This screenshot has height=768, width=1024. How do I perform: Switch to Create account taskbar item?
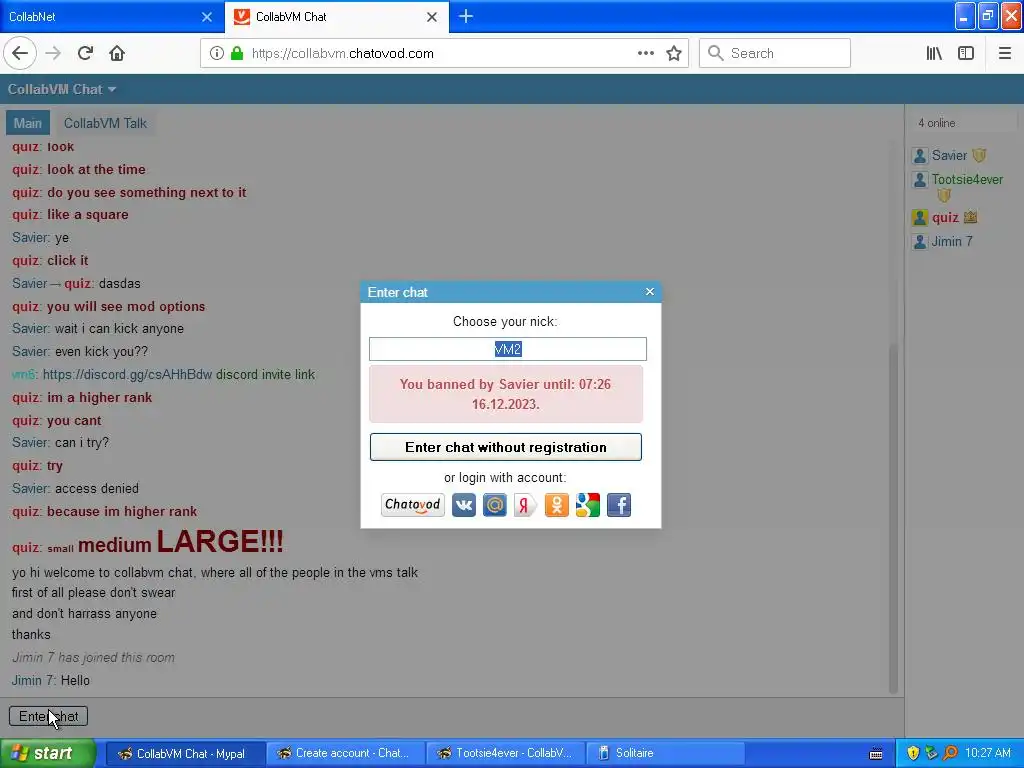point(346,753)
